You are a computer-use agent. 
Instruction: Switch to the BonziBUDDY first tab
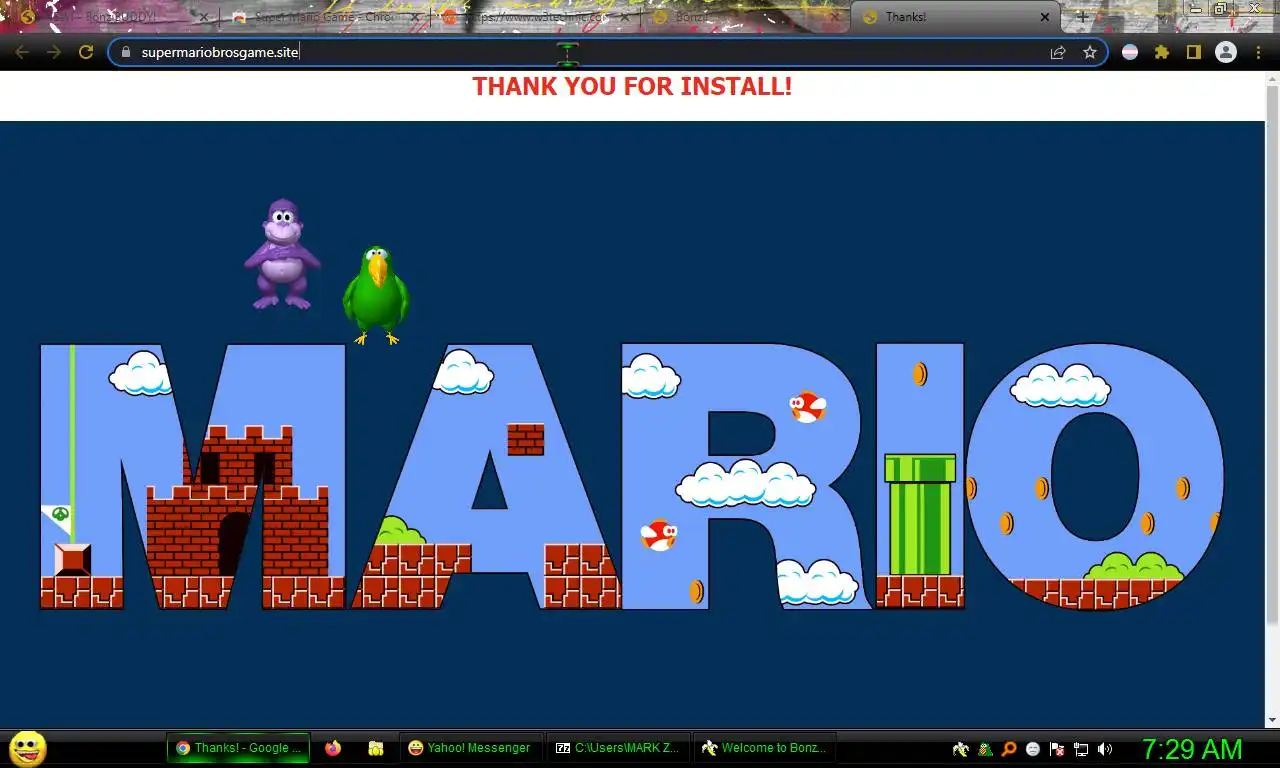(115, 17)
